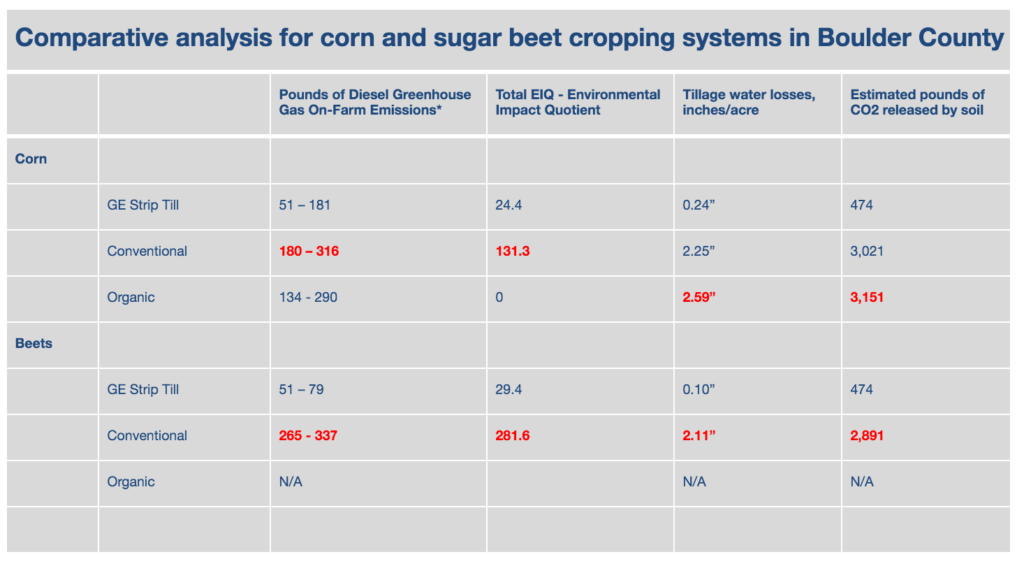Click the corn GE Strip Till 51 – 181 cell
Image resolution: width=1024 pixels, height=566 pixels.
pos(304,205)
